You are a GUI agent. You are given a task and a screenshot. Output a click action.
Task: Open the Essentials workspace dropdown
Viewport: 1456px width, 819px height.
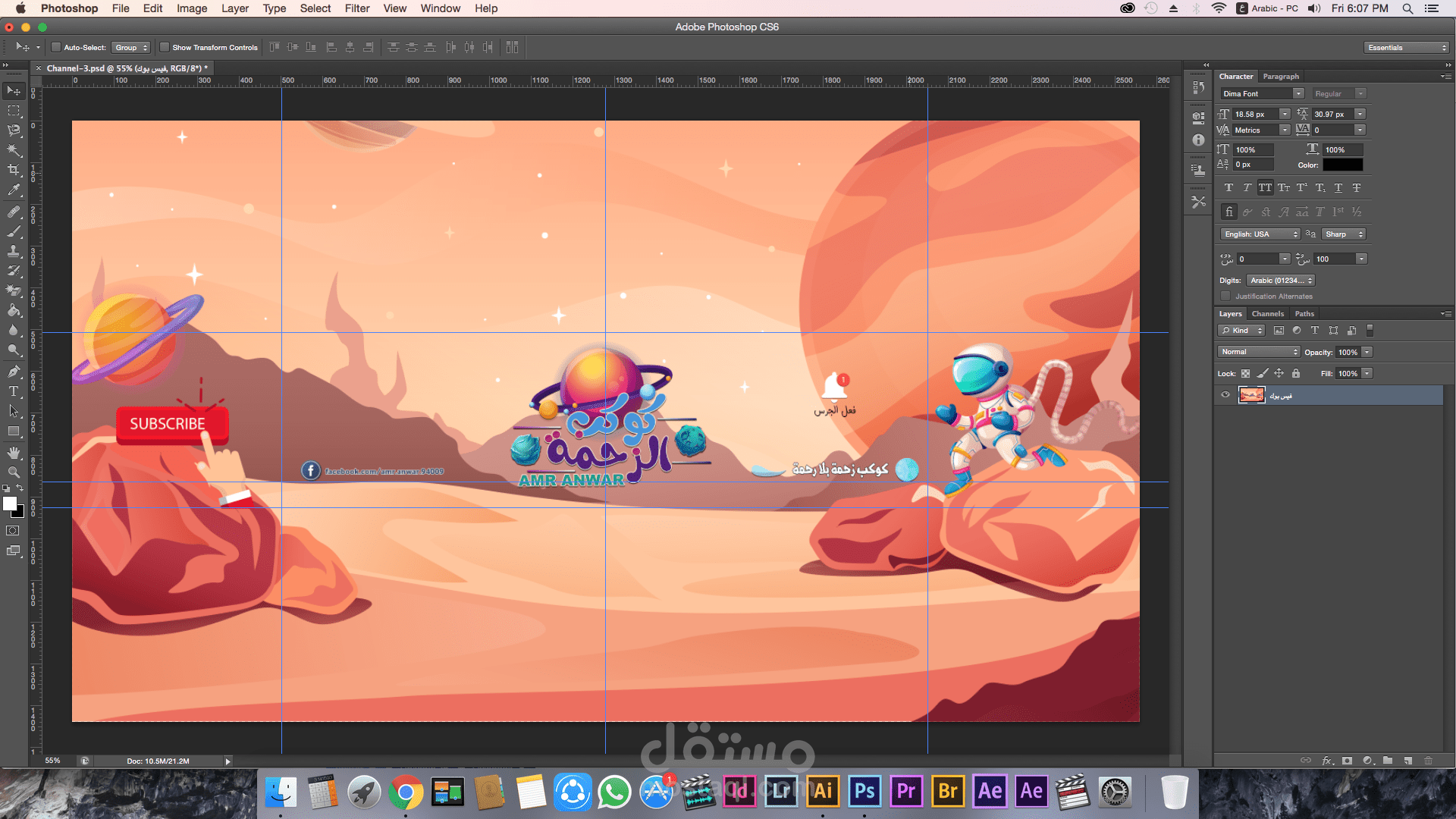point(1407,47)
